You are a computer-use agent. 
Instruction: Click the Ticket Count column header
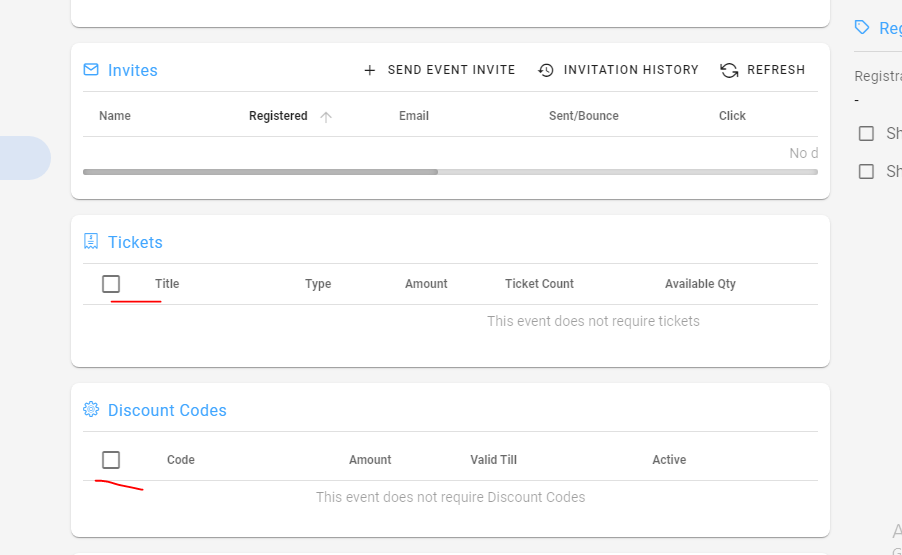[539, 284]
